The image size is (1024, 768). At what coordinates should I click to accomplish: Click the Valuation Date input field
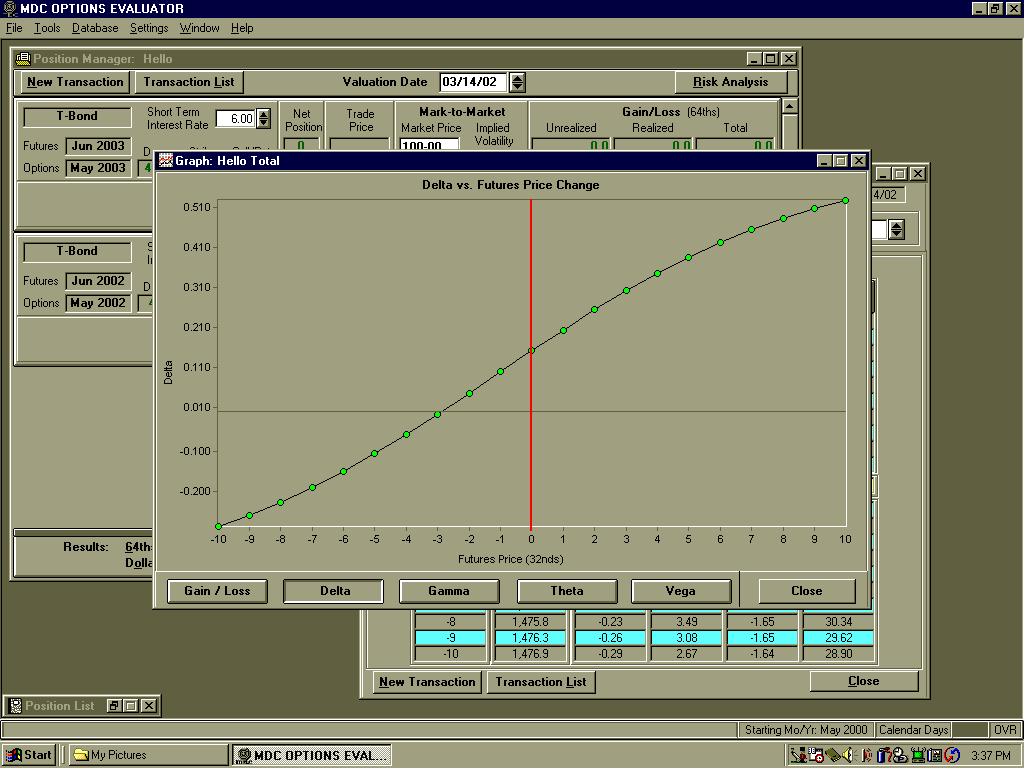[x=473, y=82]
